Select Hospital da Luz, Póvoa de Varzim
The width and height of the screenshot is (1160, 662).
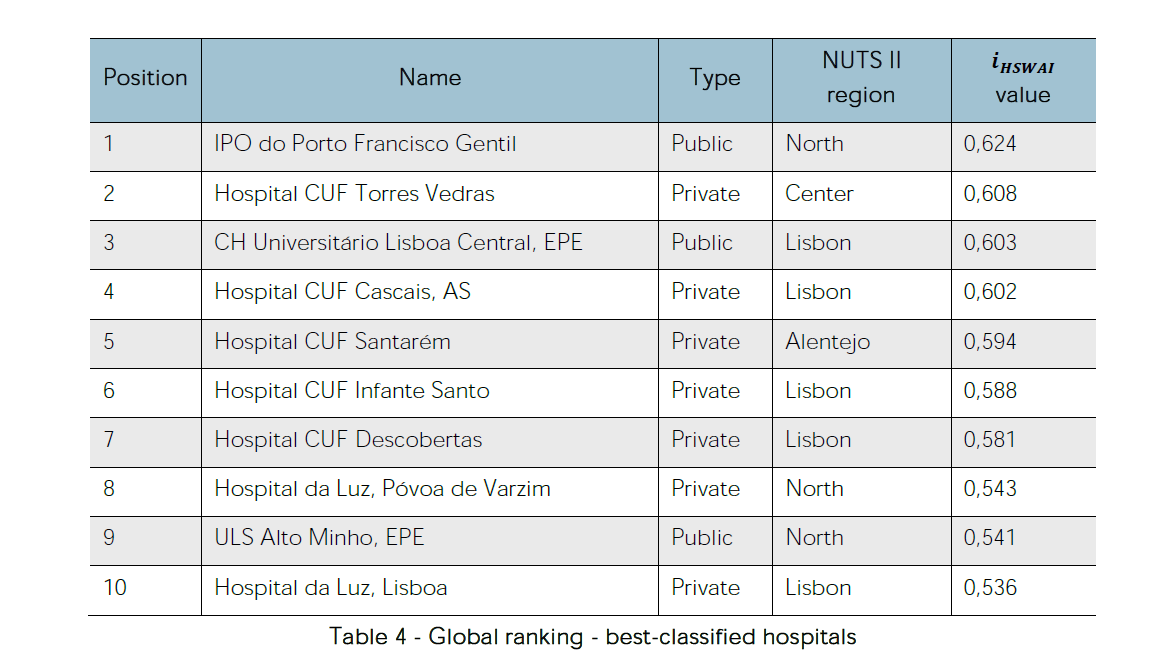point(382,488)
